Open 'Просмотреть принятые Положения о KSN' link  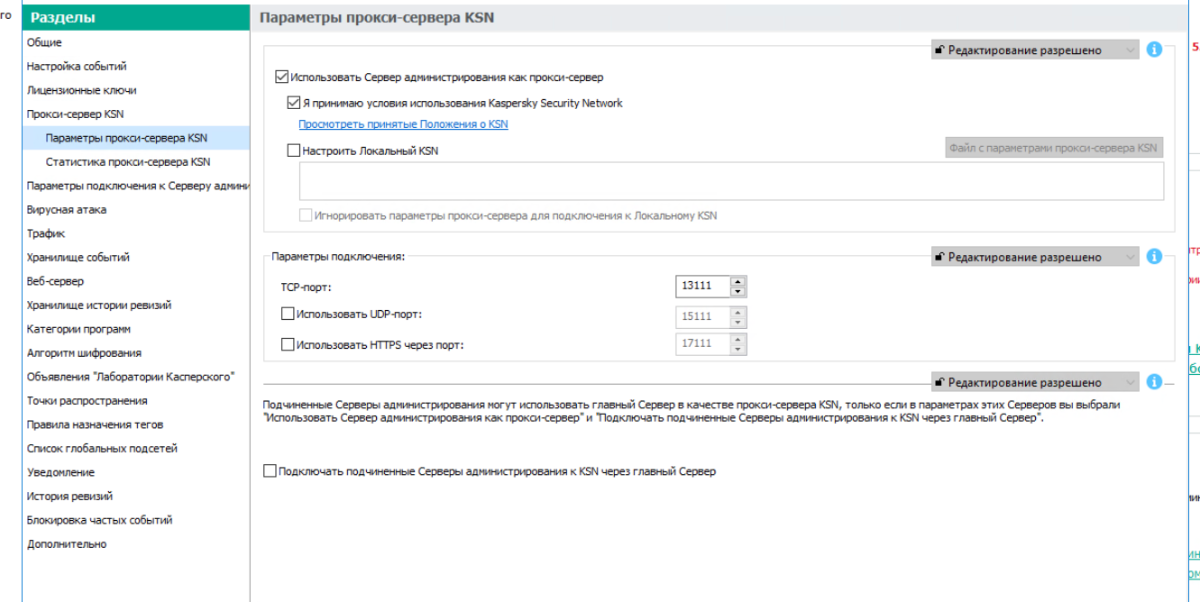click(403, 124)
